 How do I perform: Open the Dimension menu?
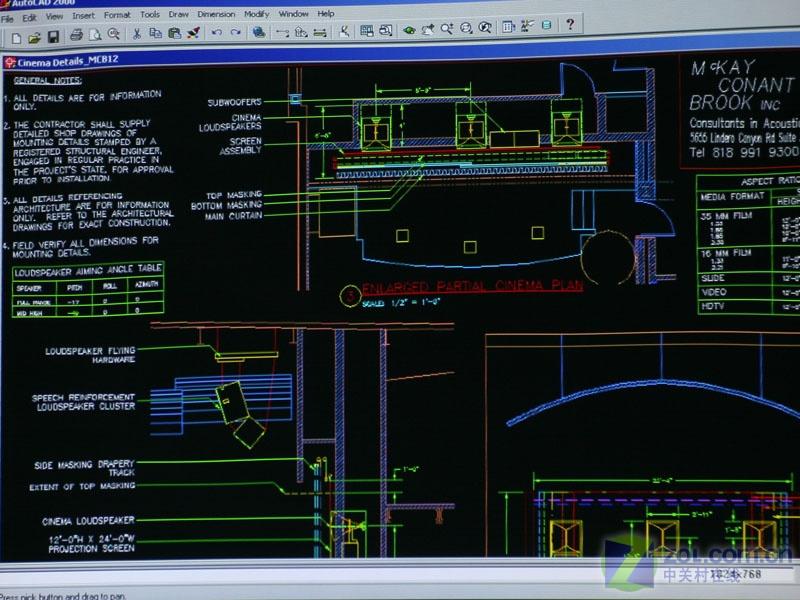coord(216,14)
